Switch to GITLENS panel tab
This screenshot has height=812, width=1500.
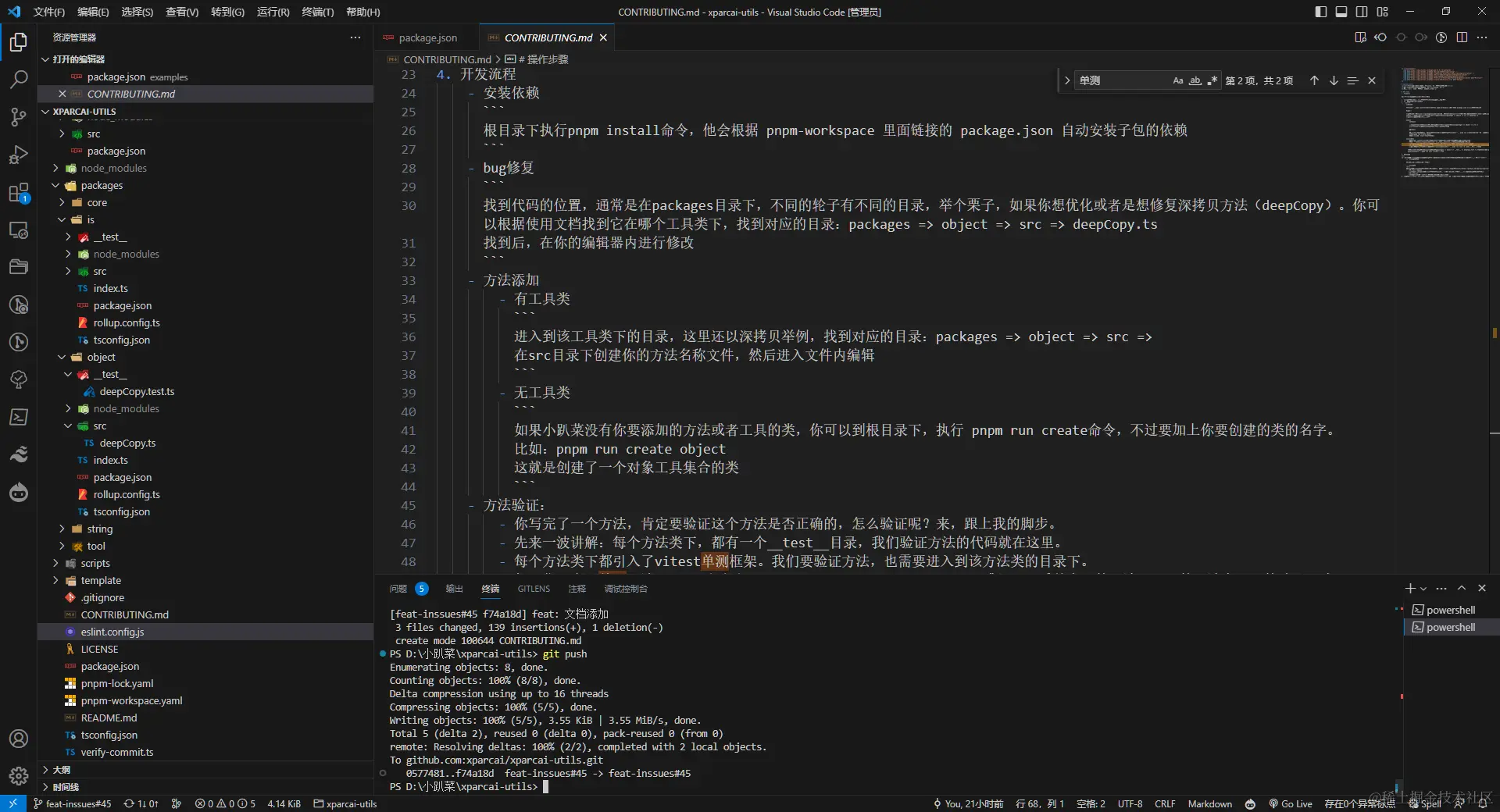click(534, 589)
